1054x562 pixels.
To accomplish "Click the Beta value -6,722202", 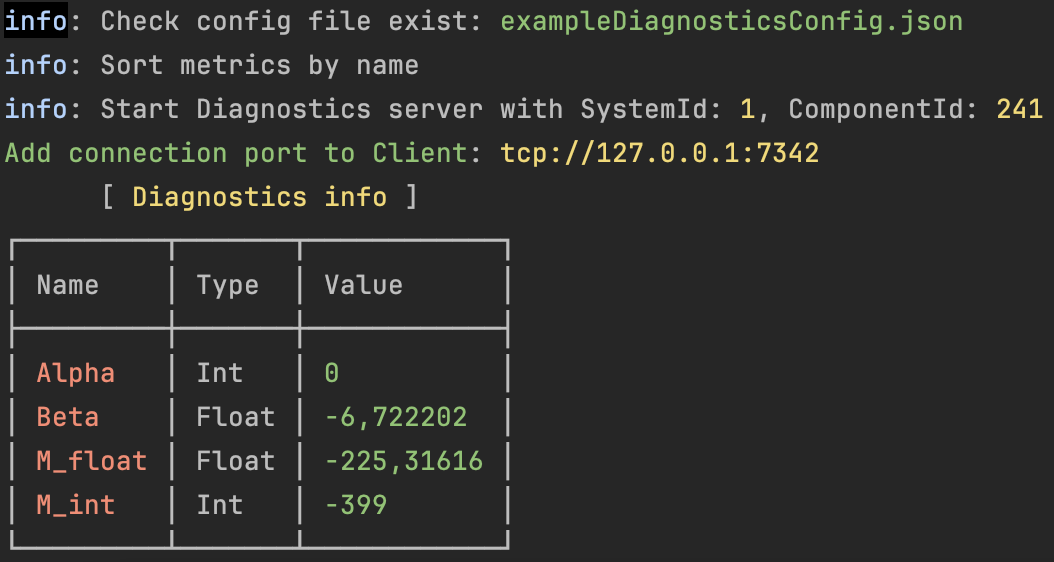I will pos(396,417).
